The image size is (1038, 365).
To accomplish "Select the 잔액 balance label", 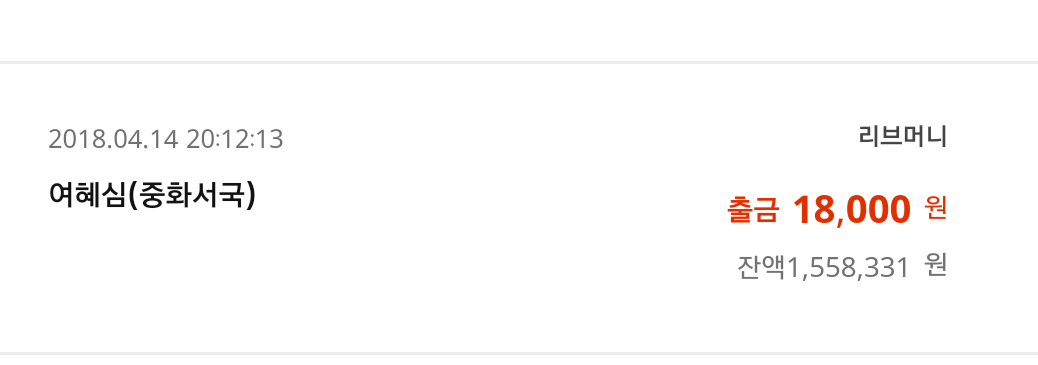I will coord(761,267).
